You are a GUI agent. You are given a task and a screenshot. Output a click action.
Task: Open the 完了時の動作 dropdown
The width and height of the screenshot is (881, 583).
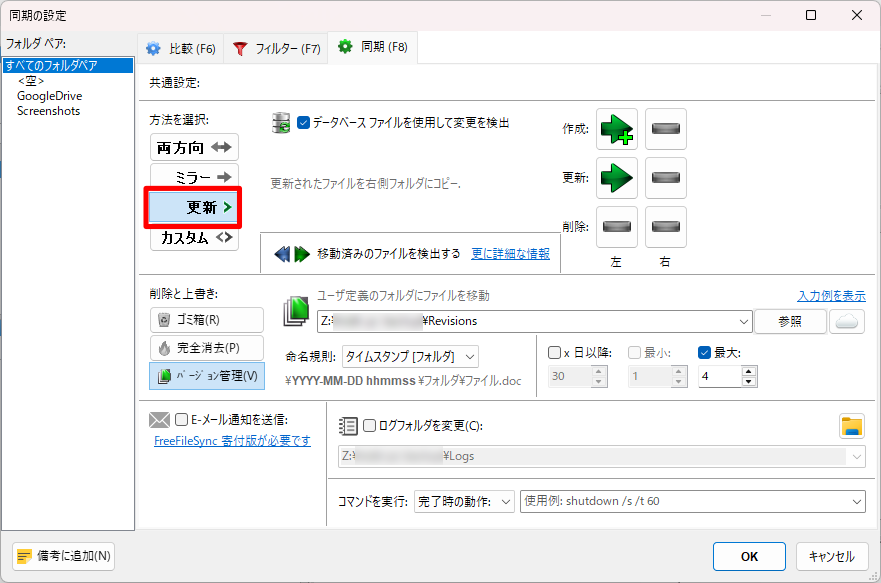click(x=465, y=501)
